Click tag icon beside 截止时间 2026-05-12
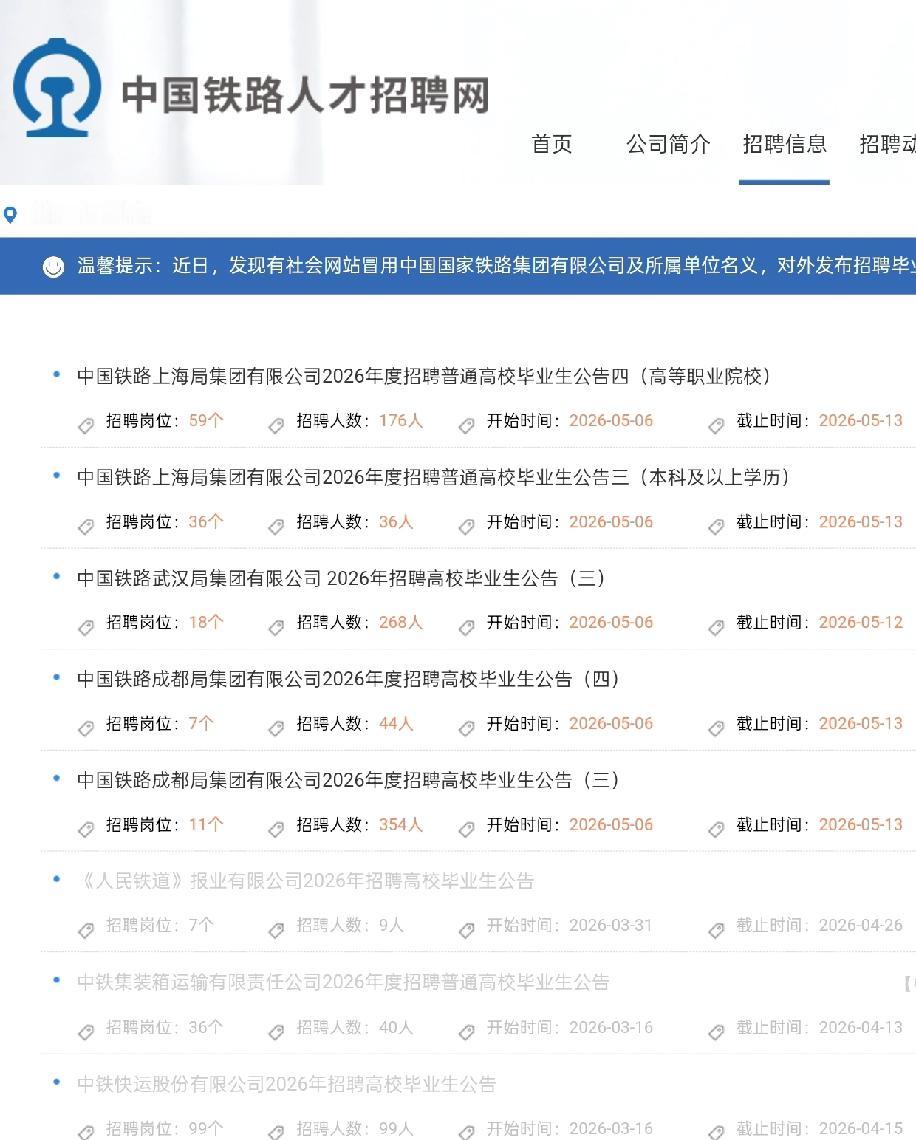The image size is (916, 1140). [x=716, y=627]
